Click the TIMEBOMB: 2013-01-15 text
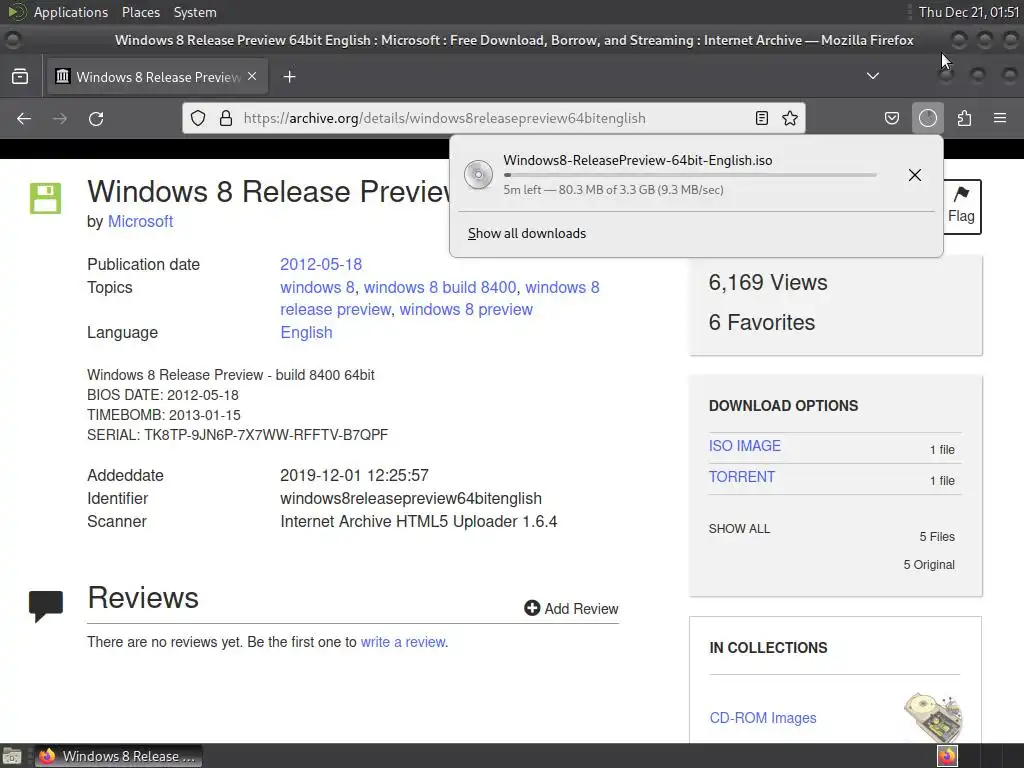The image size is (1024, 768). [164, 415]
